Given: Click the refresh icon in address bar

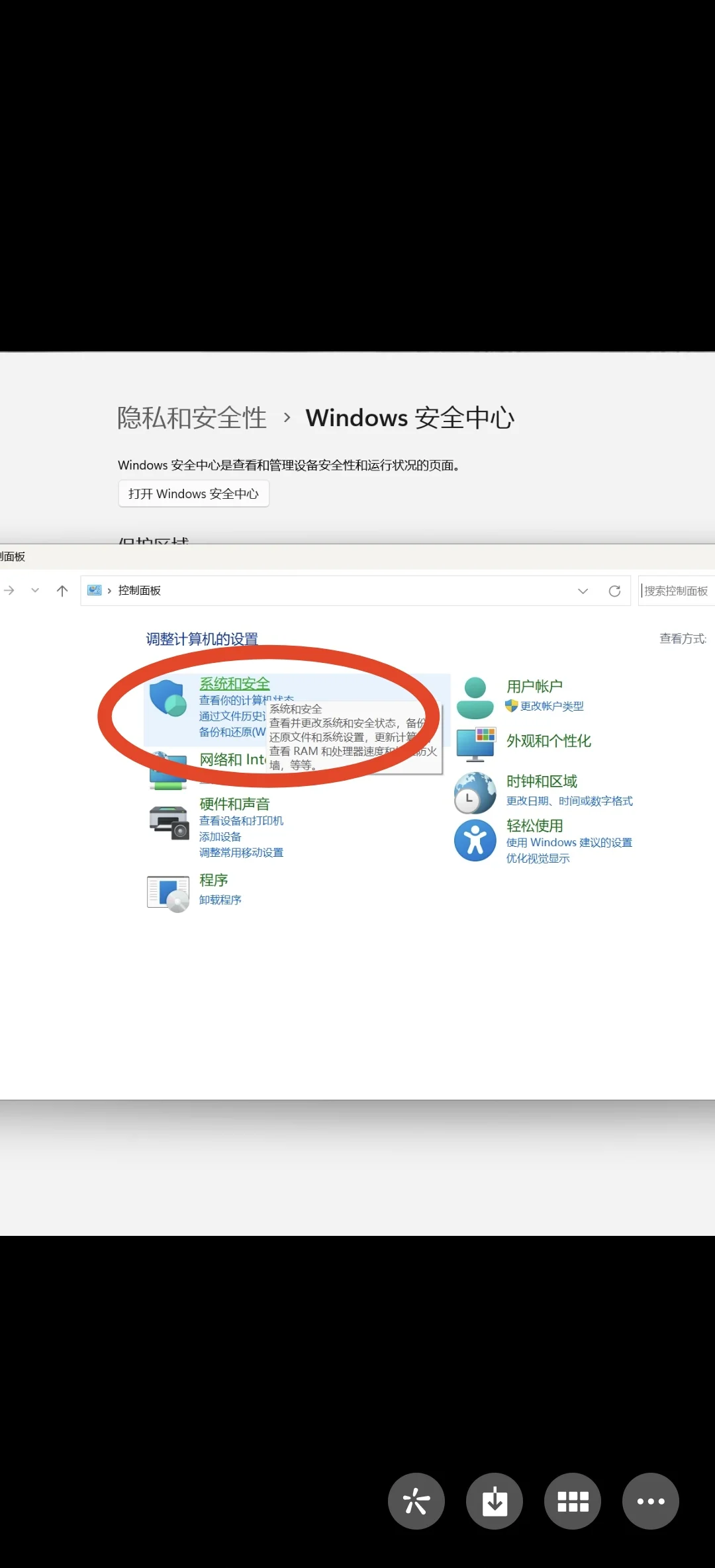Looking at the screenshot, I should (614, 591).
